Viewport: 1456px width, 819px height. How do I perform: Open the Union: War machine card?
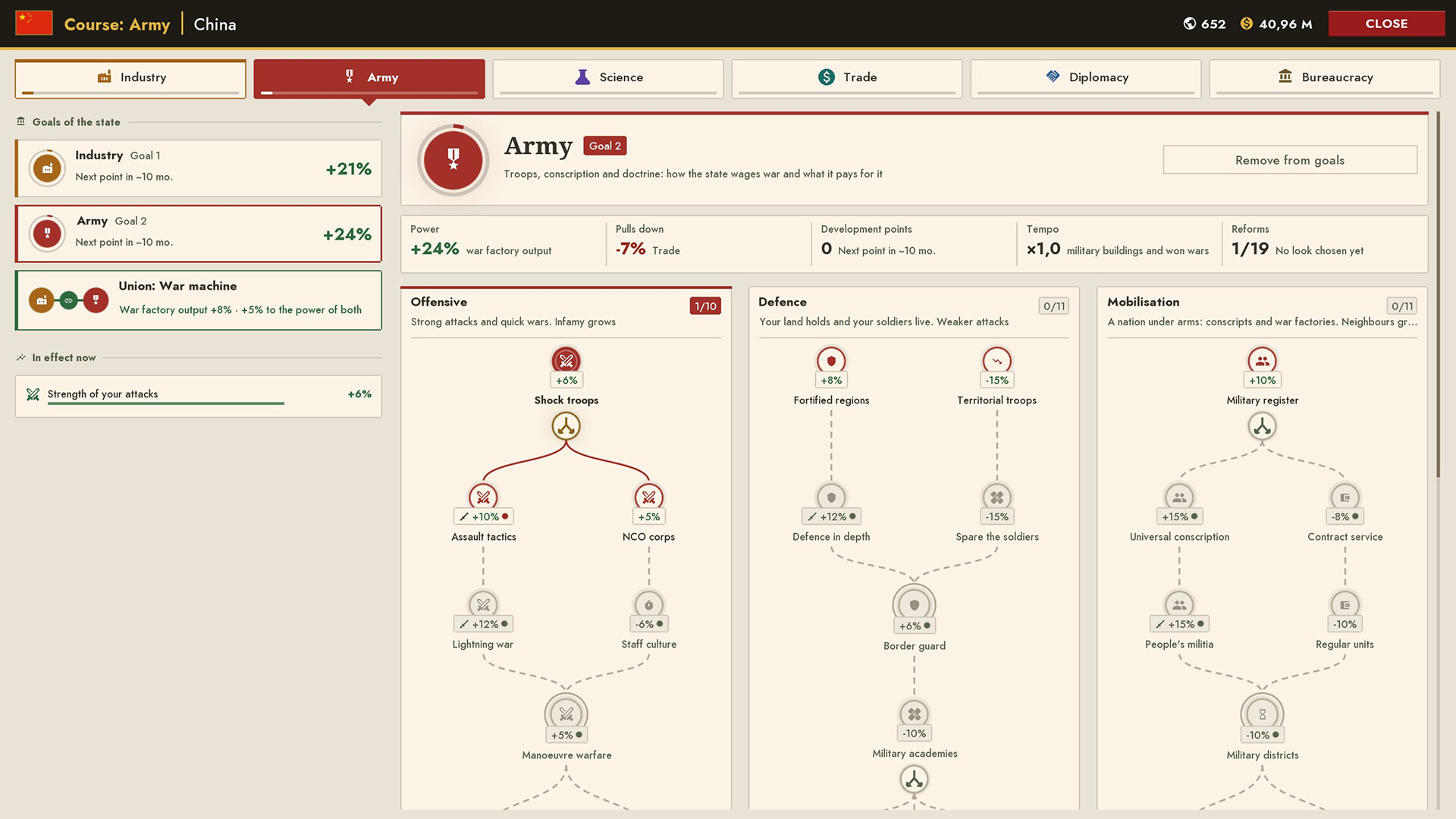[199, 300]
